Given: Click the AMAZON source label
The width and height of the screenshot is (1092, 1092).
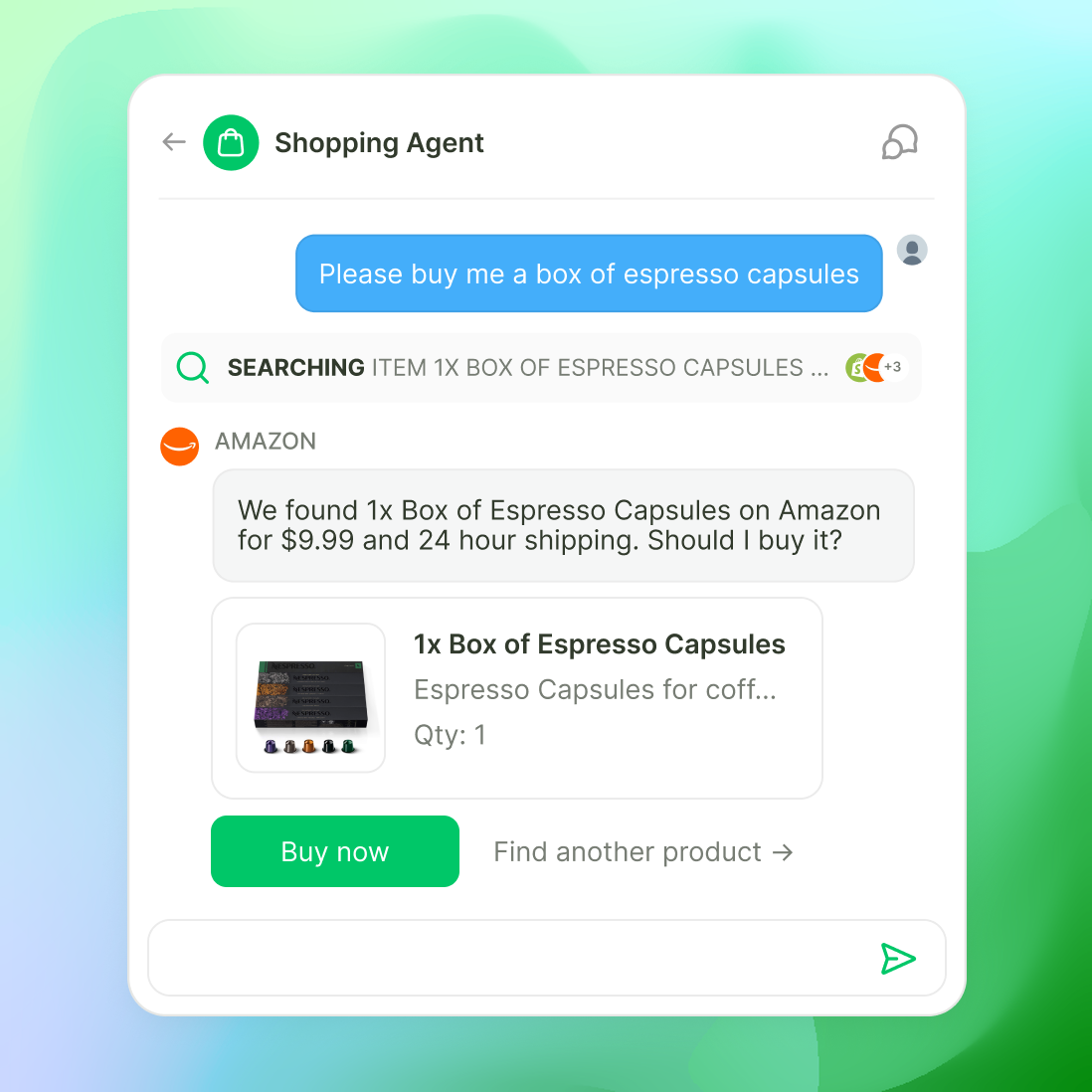Looking at the screenshot, I should [x=266, y=441].
